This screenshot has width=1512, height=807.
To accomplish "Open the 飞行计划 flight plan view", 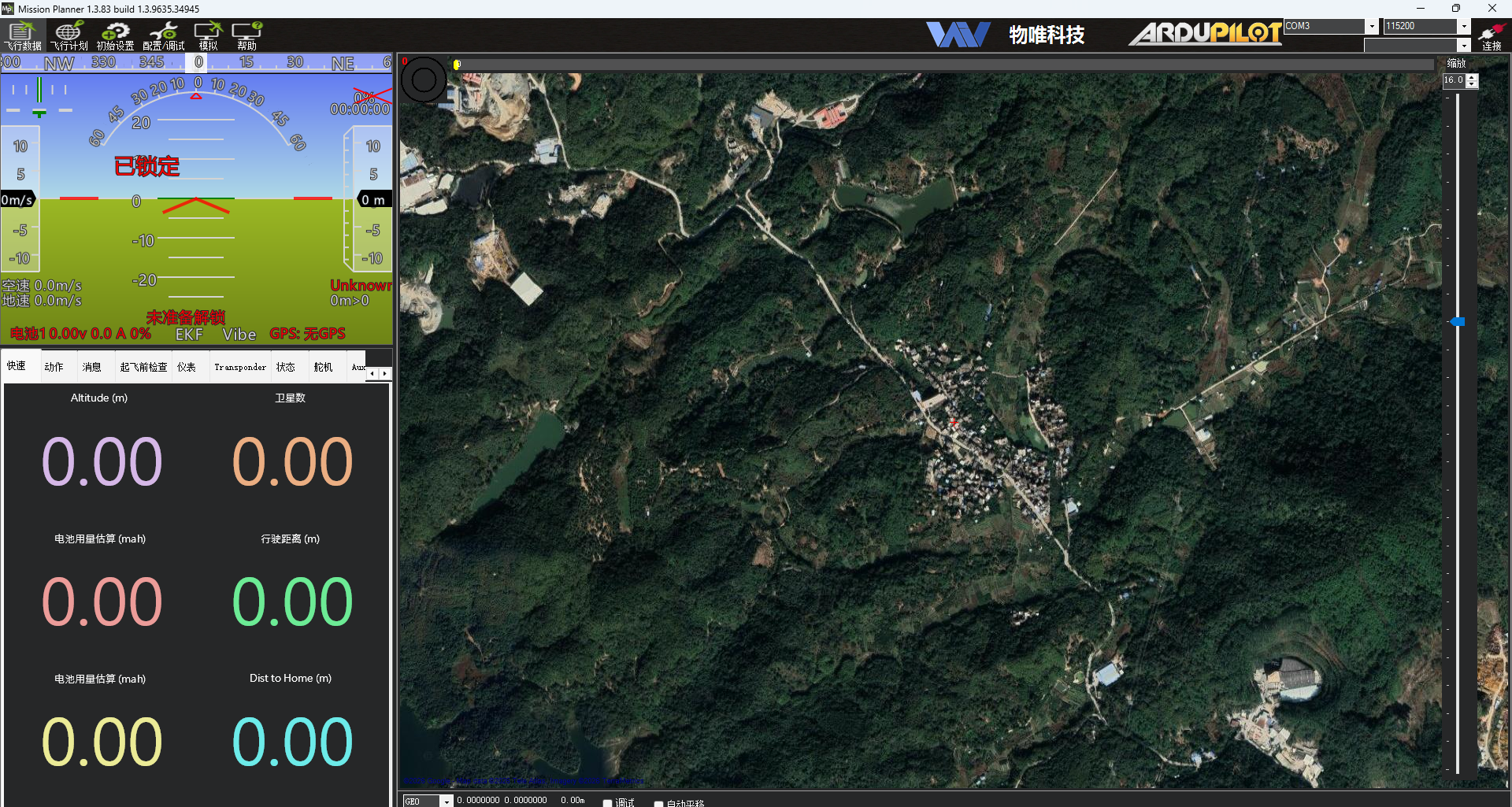I will coord(69,36).
